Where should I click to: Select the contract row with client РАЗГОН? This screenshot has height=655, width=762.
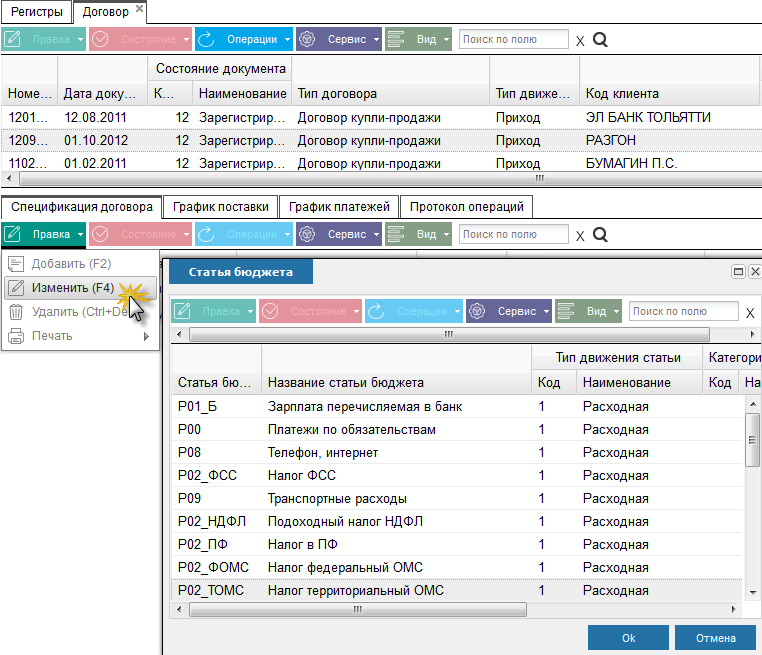pyautogui.click(x=381, y=141)
